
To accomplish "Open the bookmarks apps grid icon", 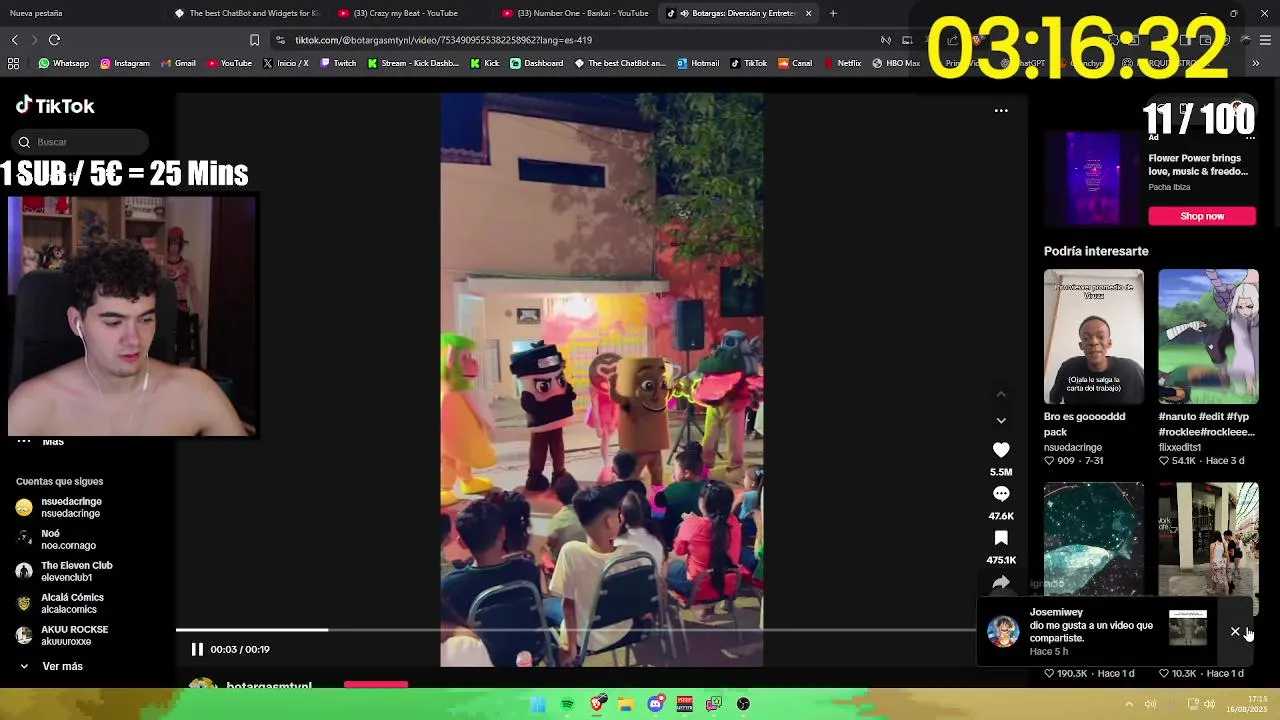I will pos(13,63).
